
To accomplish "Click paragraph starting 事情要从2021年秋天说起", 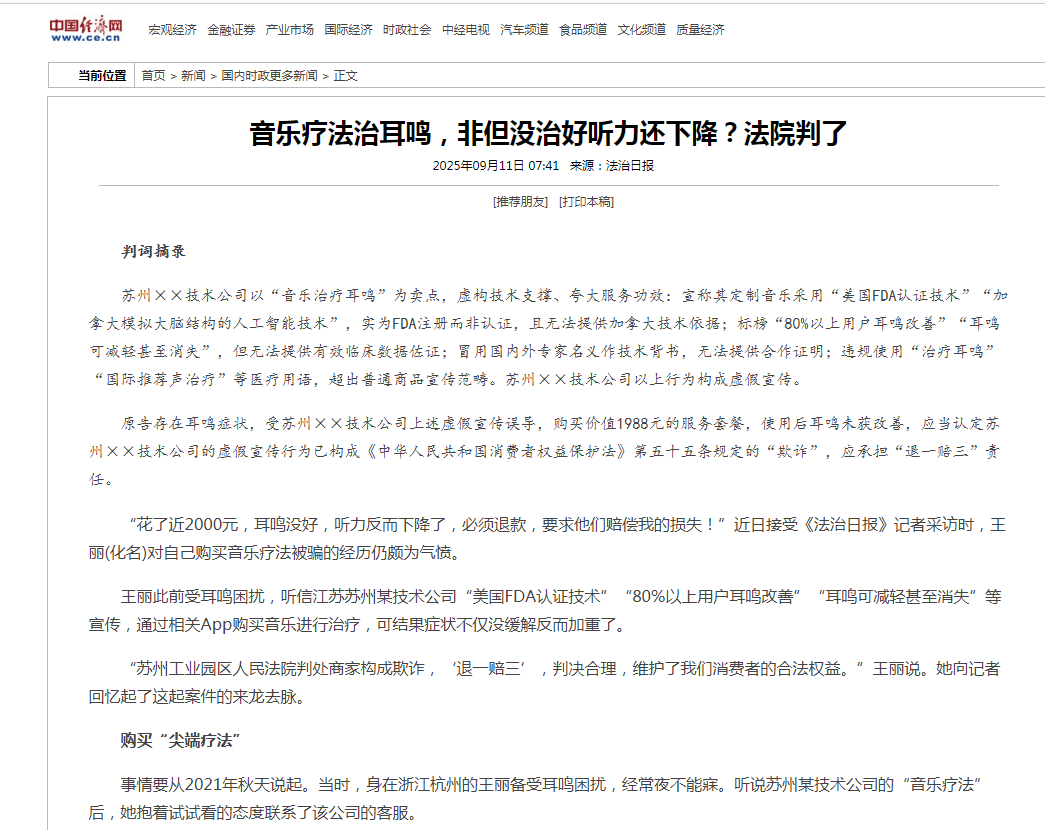I will click(535, 799).
